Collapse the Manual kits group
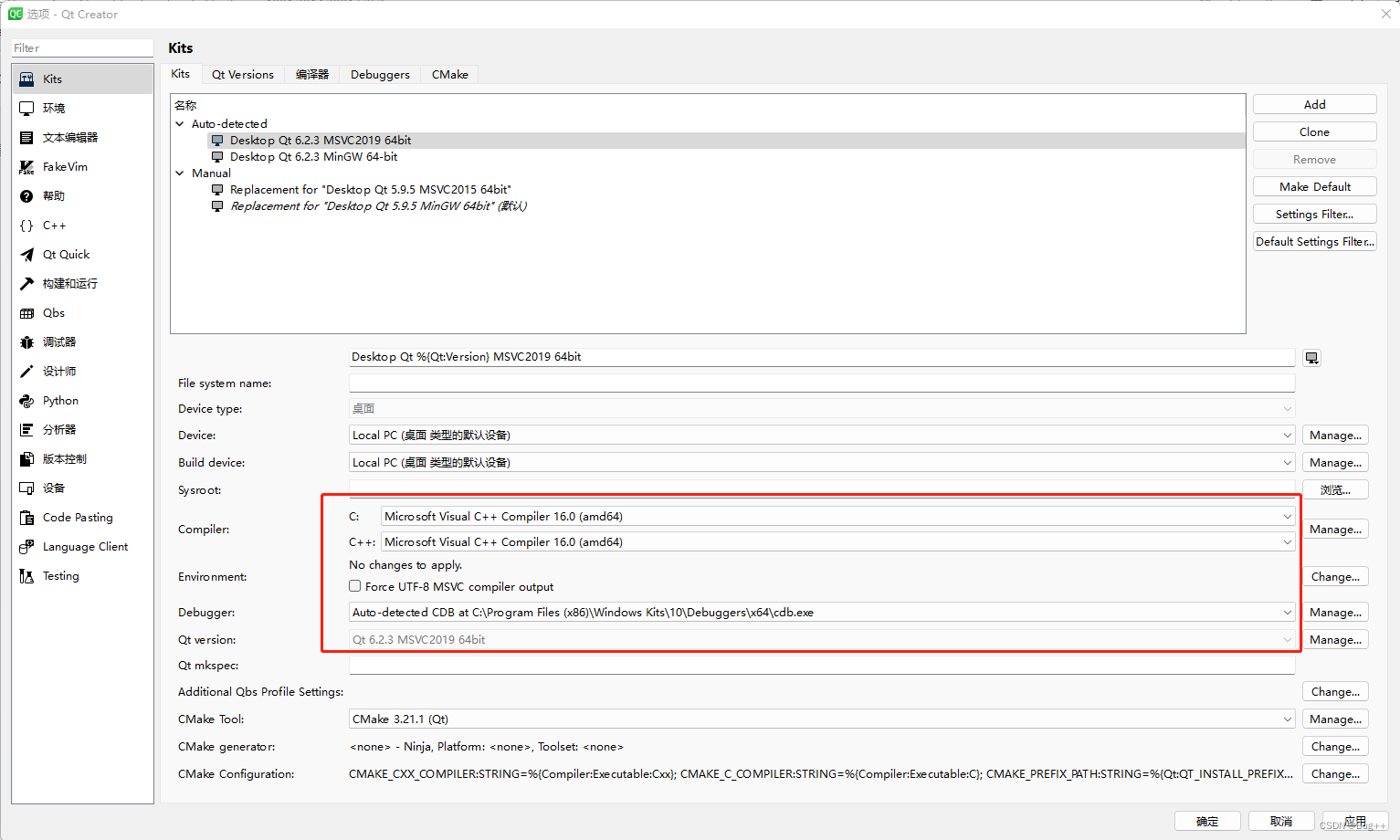This screenshot has width=1400, height=840. 180,173
